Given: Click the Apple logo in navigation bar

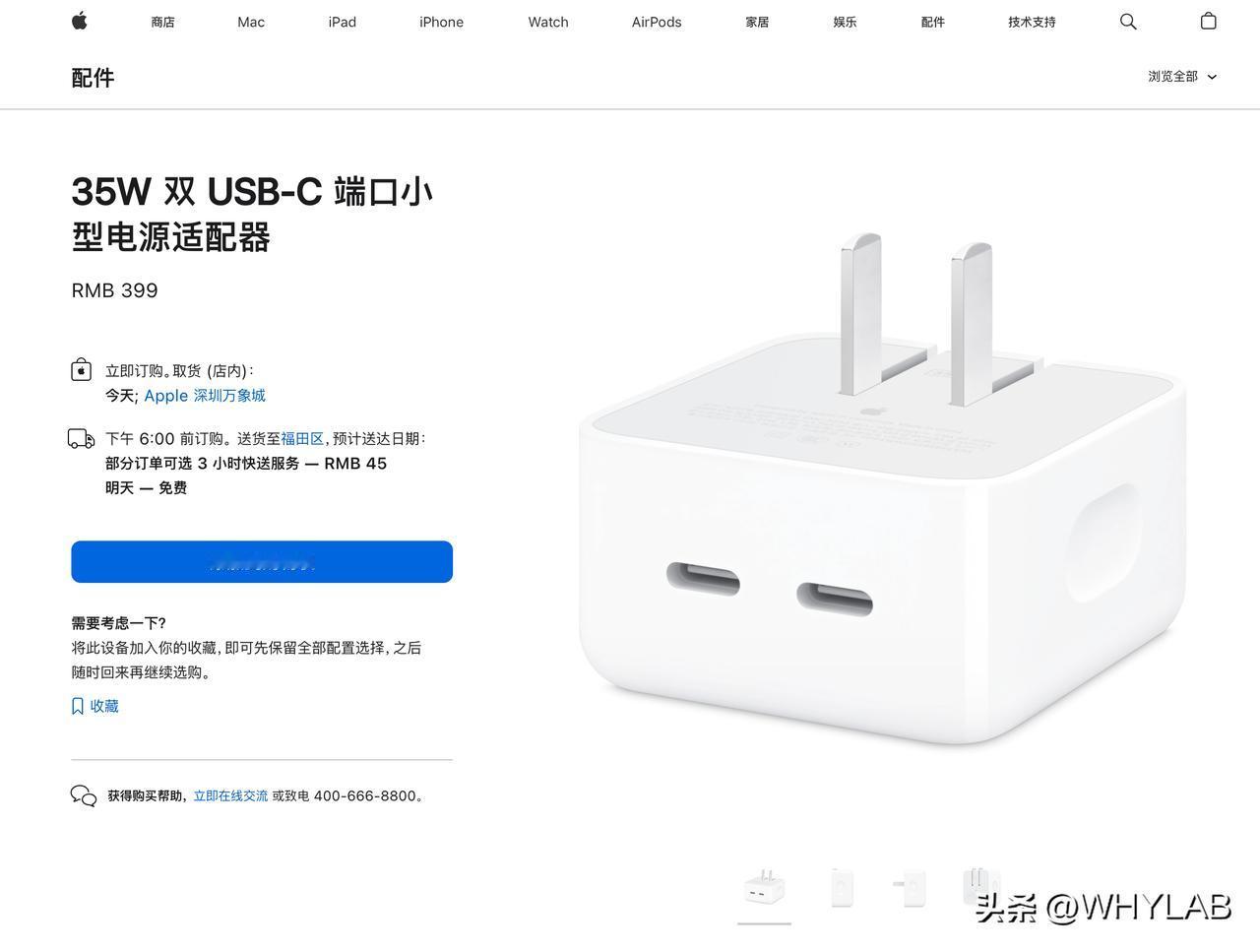Looking at the screenshot, I should (80, 21).
